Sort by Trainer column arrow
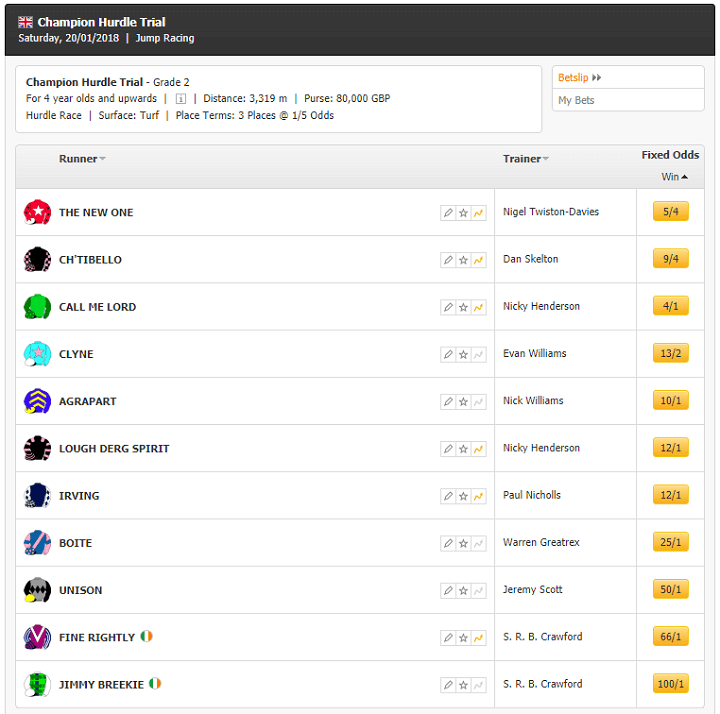This screenshot has width=720, height=714. pyautogui.click(x=546, y=159)
